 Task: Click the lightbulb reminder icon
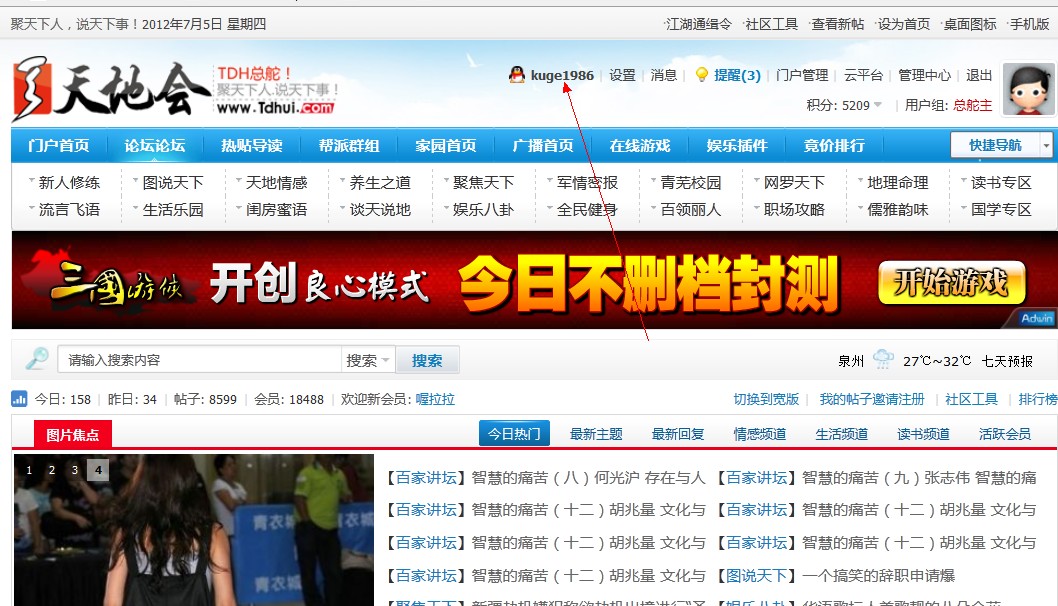click(x=702, y=75)
